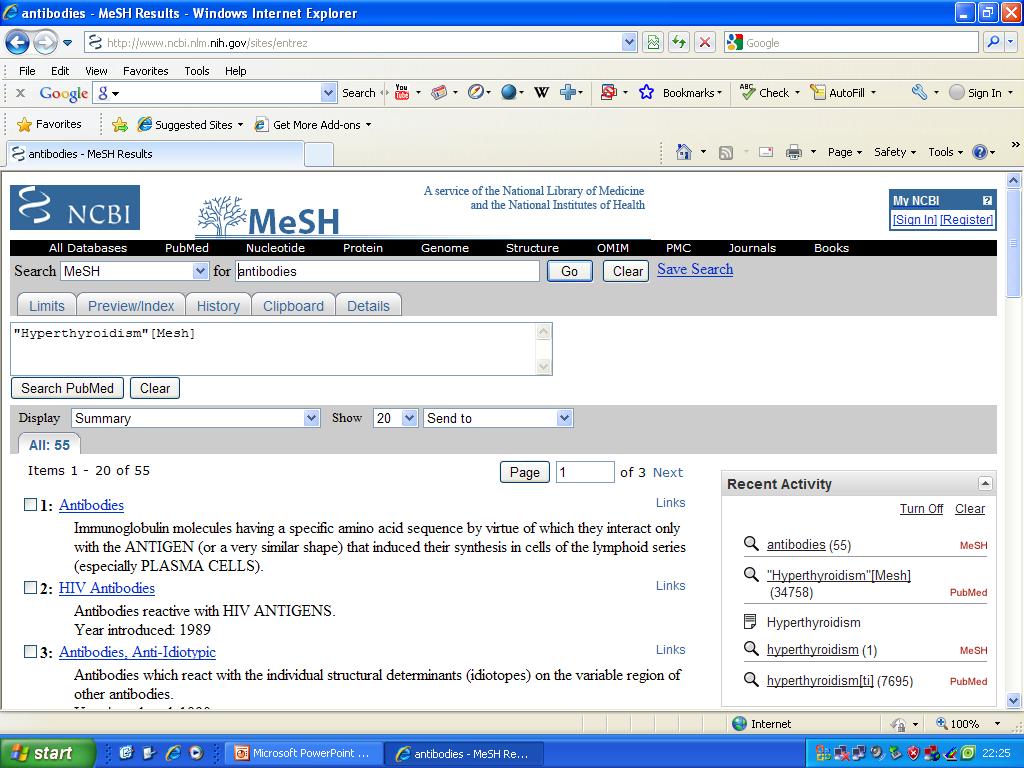The image size is (1024, 768).
Task: Click the Favorites star icon
Action: point(24,124)
